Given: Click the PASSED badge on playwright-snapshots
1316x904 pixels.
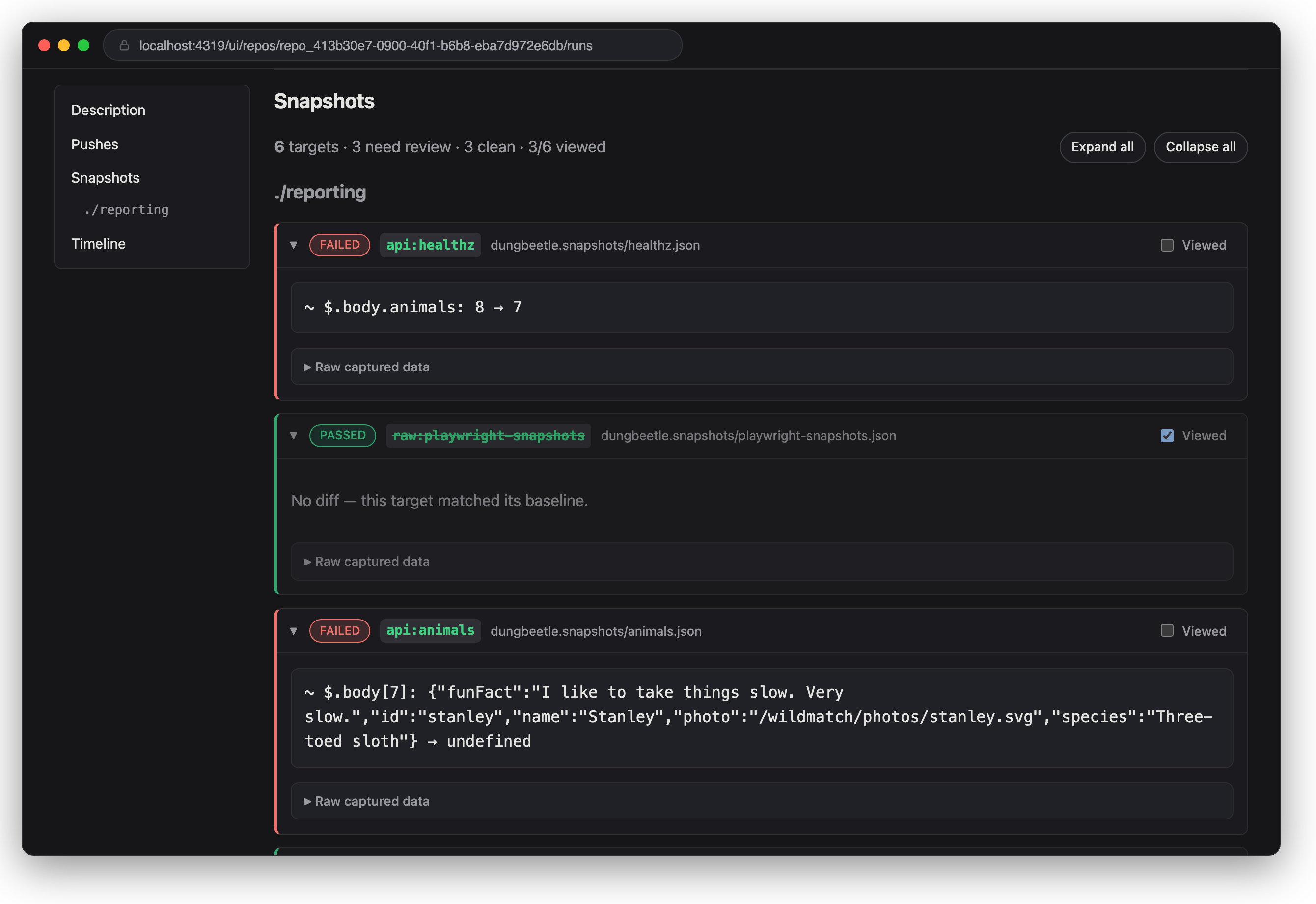Looking at the screenshot, I should [x=343, y=436].
